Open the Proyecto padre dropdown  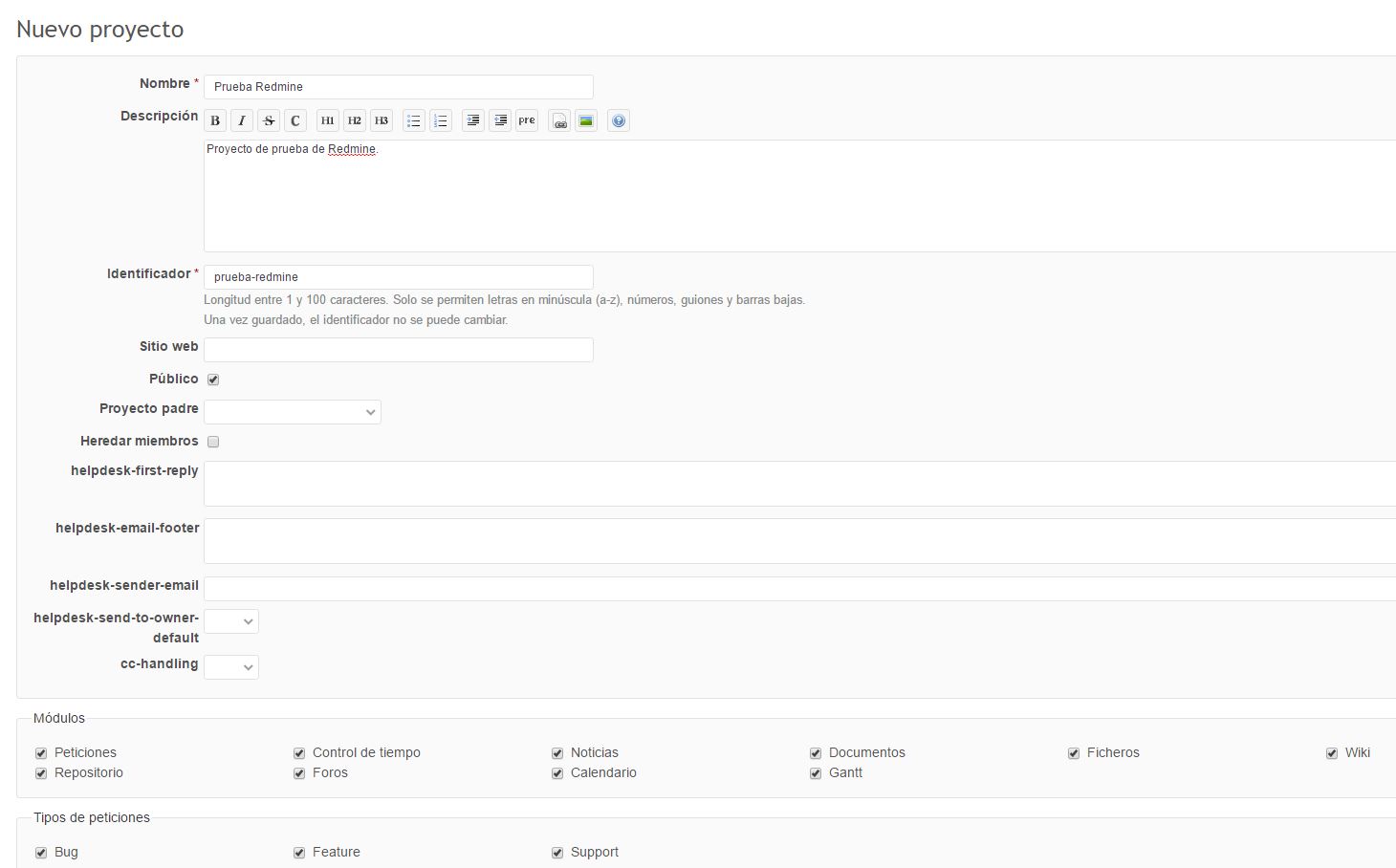tap(293, 412)
